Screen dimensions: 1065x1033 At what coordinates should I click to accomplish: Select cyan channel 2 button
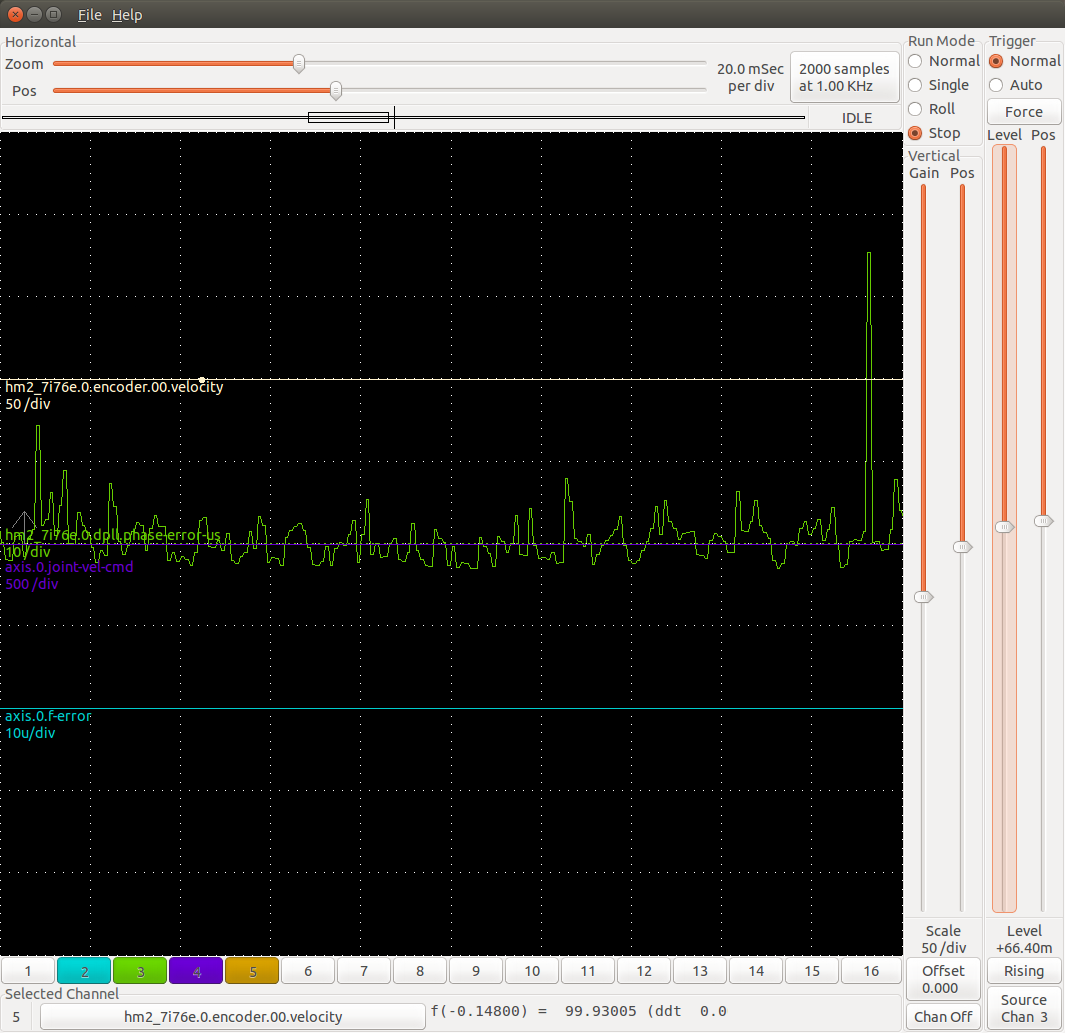click(84, 971)
